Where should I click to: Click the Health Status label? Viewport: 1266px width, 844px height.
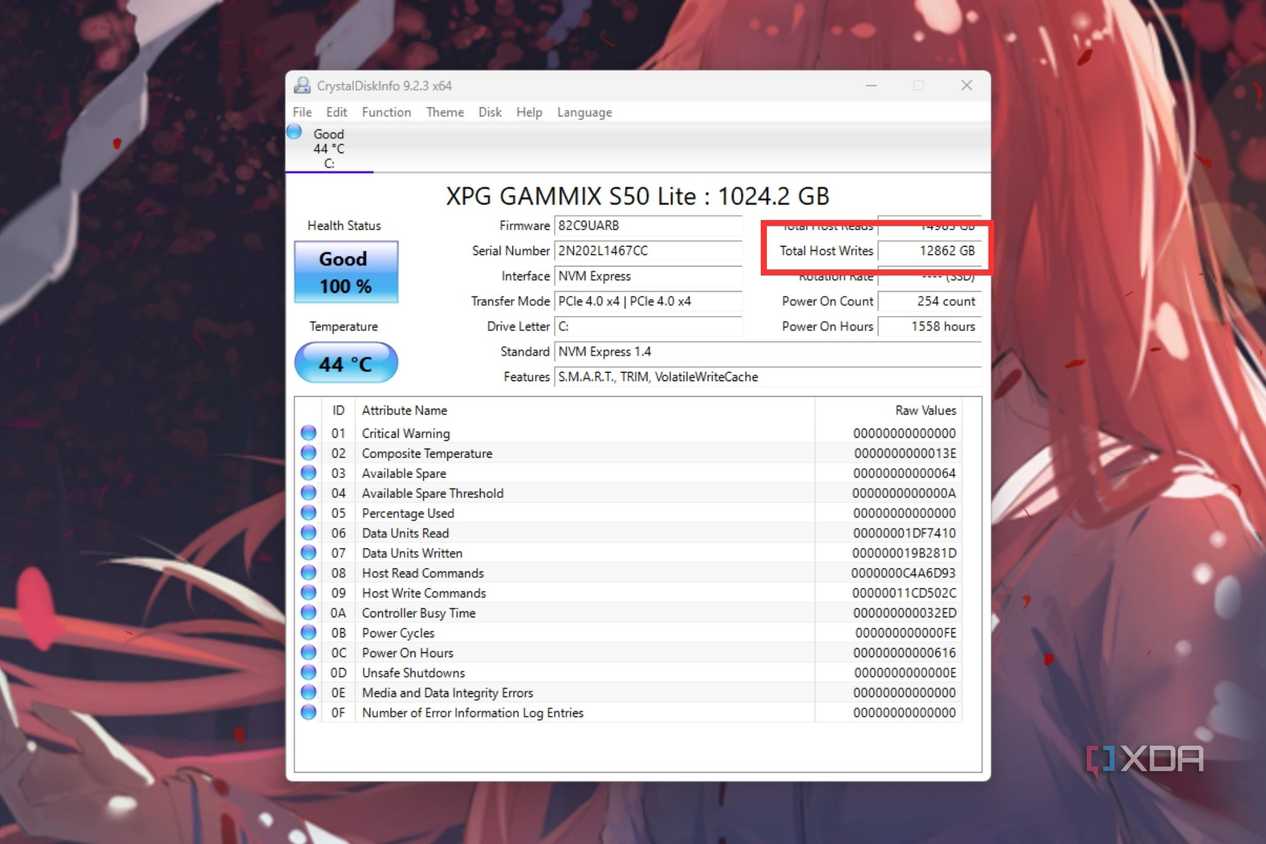click(x=344, y=226)
